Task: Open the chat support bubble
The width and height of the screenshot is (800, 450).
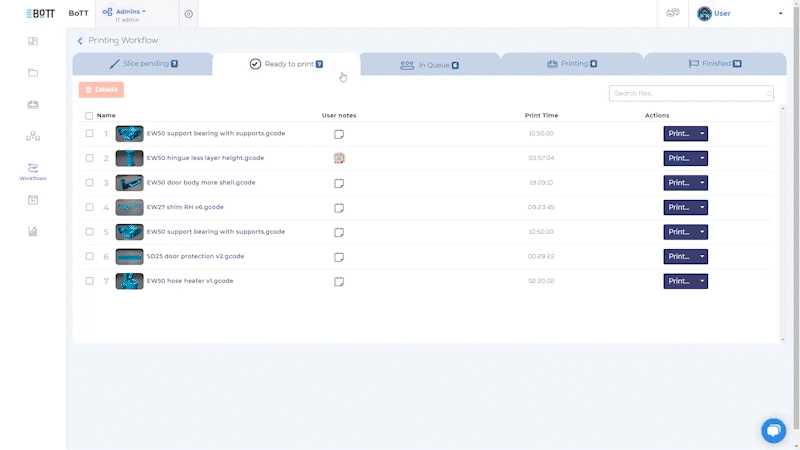Action: click(x=773, y=430)
